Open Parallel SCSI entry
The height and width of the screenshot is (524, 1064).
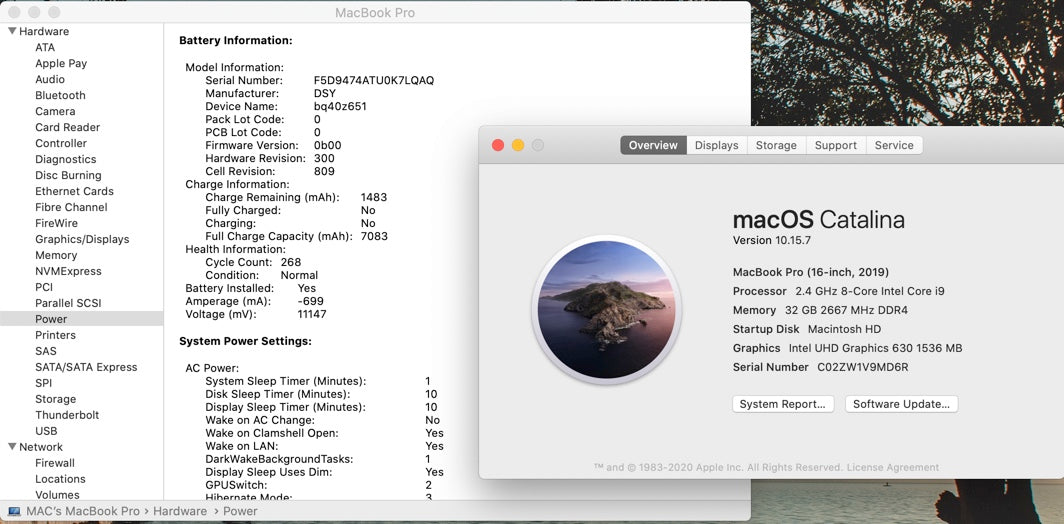pos(68,303)
